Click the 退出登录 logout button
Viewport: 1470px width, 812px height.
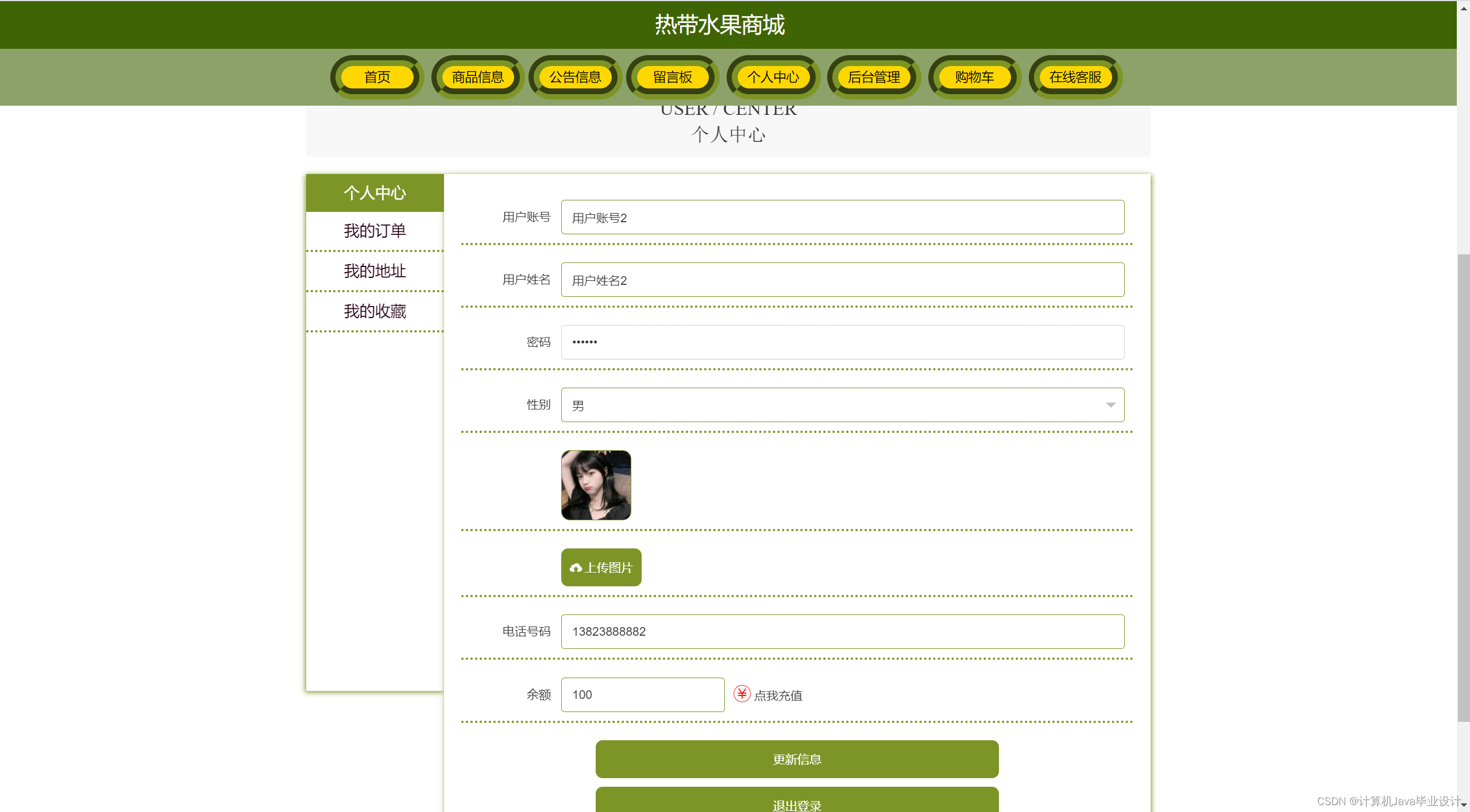click(x=797, y=803)
